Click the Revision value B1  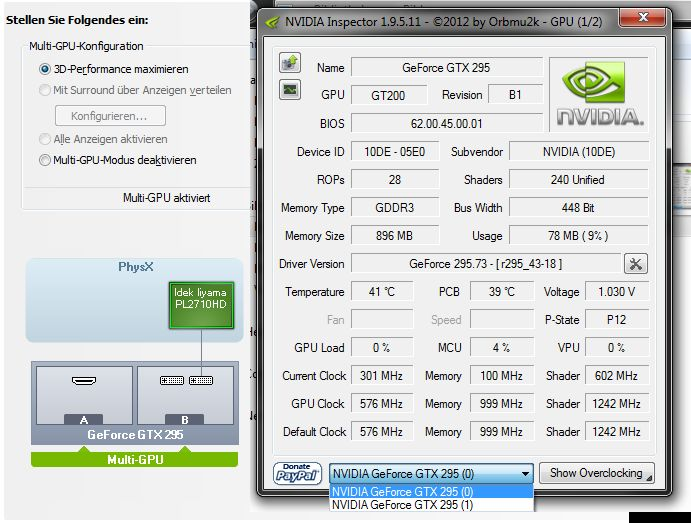click(x=515, y=95)
